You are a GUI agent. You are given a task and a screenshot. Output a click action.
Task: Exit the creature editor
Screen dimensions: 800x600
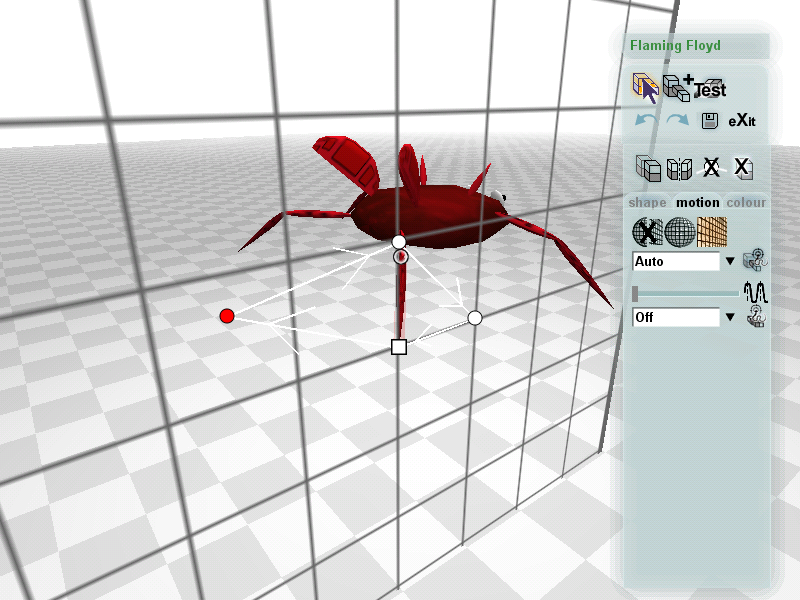coord(742,121)
